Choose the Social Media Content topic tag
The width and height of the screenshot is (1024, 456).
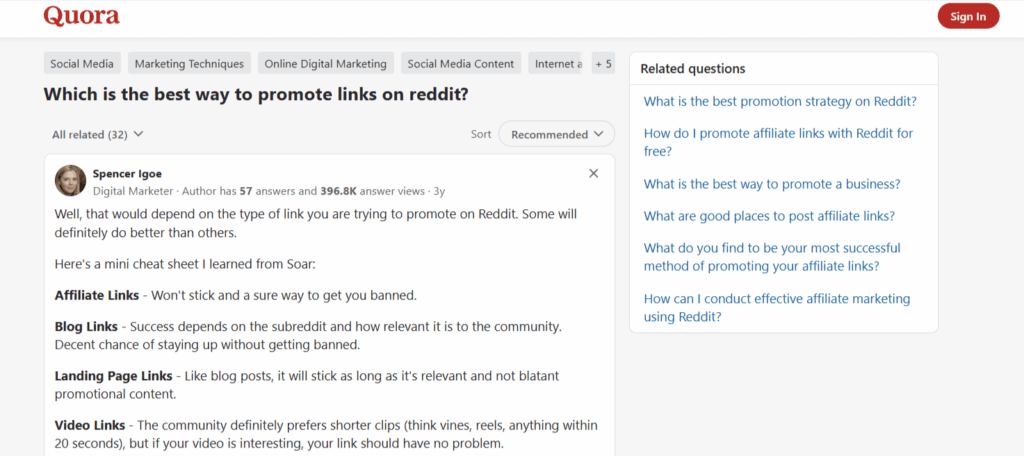(x=460, y=64)
